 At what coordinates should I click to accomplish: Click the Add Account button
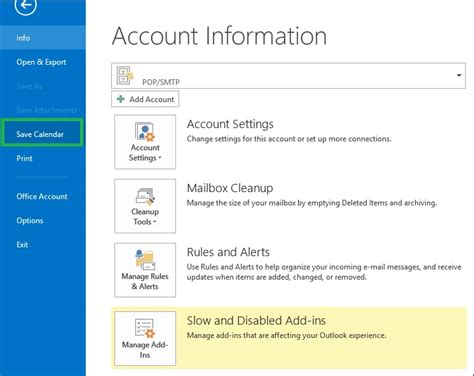pos(145,99)
